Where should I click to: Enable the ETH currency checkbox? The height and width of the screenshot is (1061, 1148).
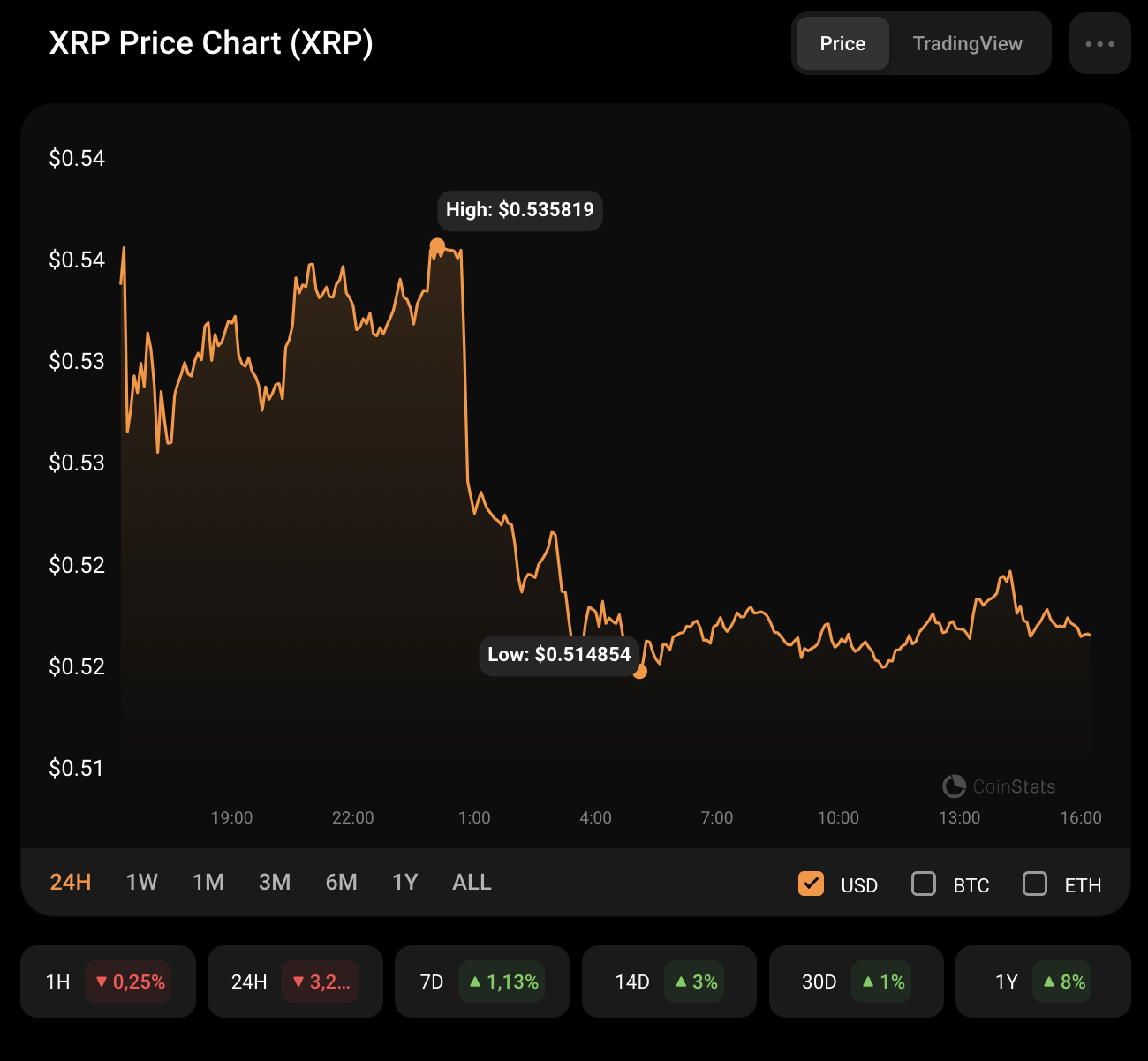(1035, 884)
